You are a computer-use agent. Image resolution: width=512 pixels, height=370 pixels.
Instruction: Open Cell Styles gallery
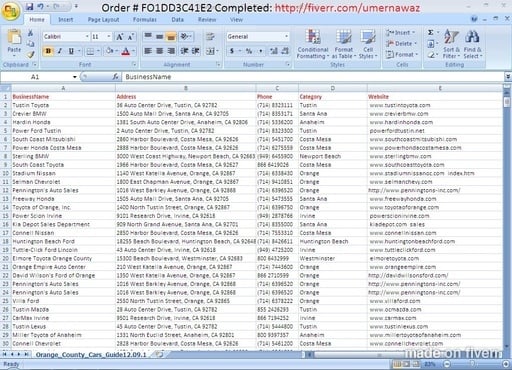(368, 44)
